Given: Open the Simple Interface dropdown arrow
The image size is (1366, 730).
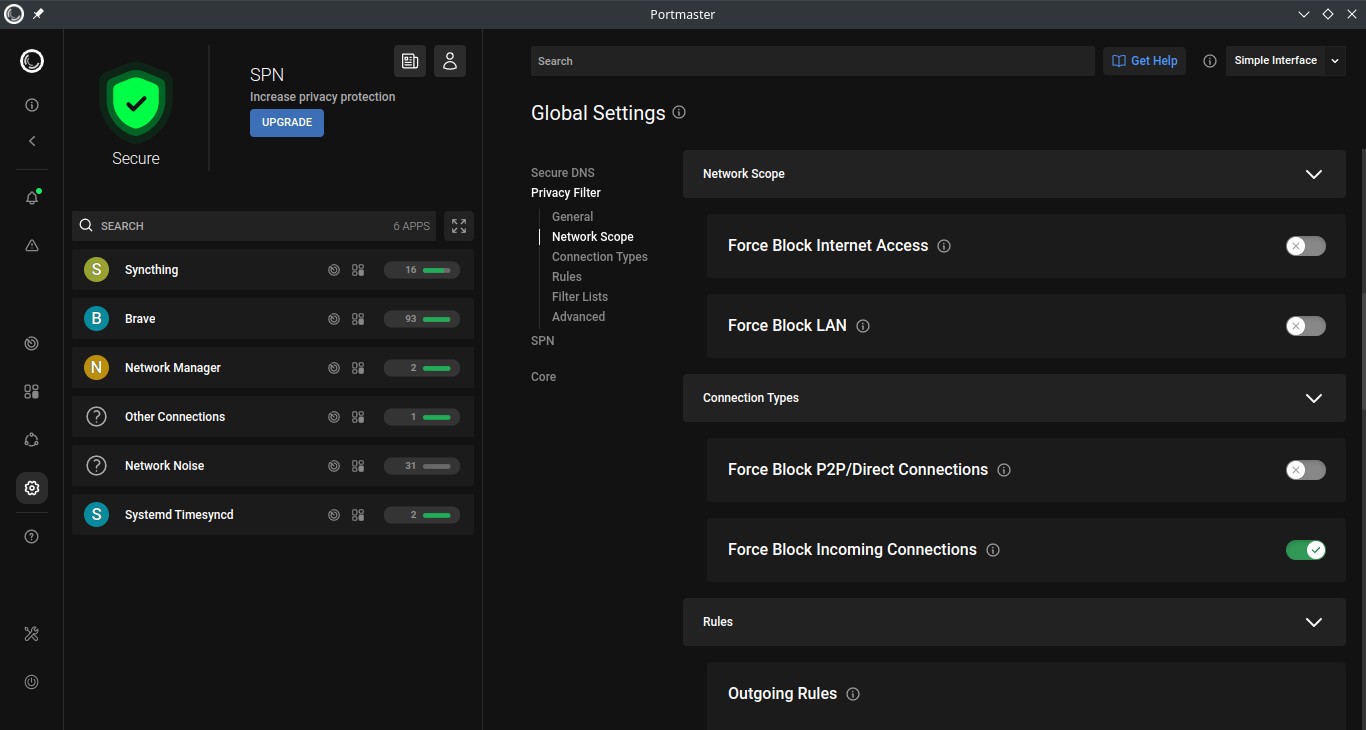Looking at the screenshot, I should click(1335, 61).
